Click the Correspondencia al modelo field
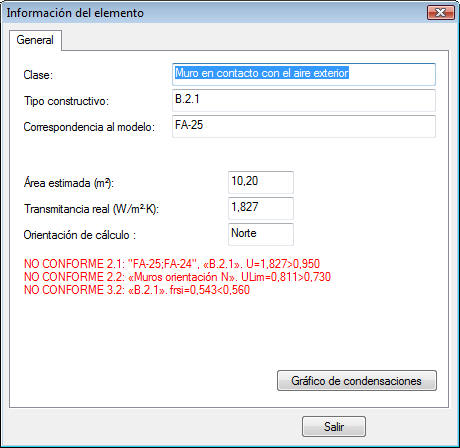This screenshot has height=448, width=460. point(304,126)
